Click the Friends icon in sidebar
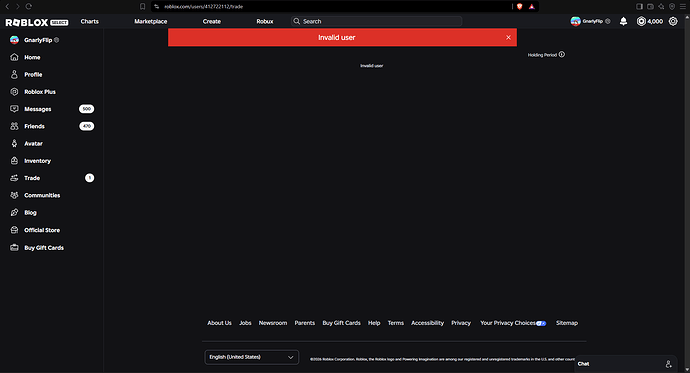Image resolution: width=690 pixels, height=373 pixels. coord(15,126)
